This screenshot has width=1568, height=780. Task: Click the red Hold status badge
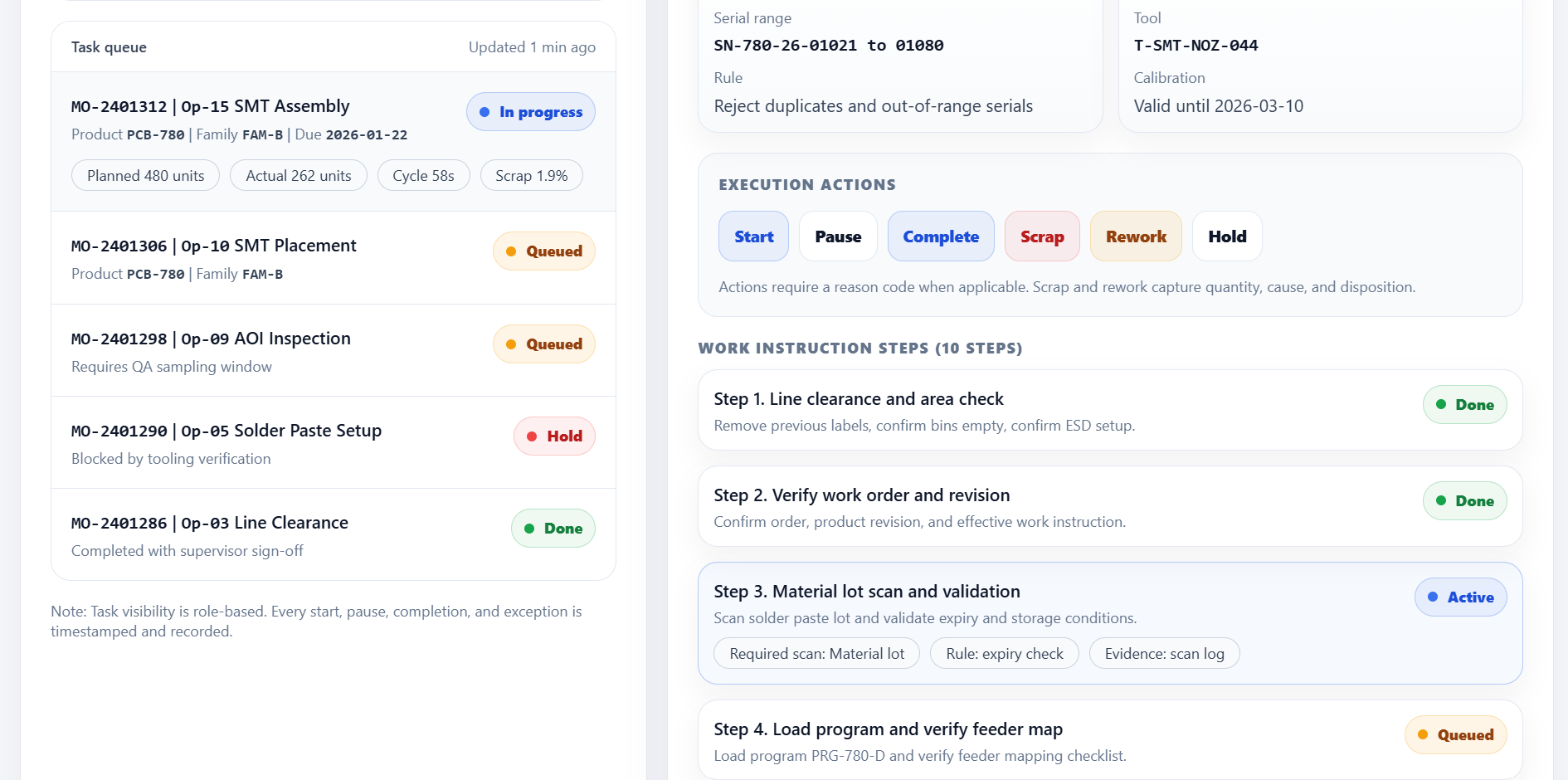554,436
